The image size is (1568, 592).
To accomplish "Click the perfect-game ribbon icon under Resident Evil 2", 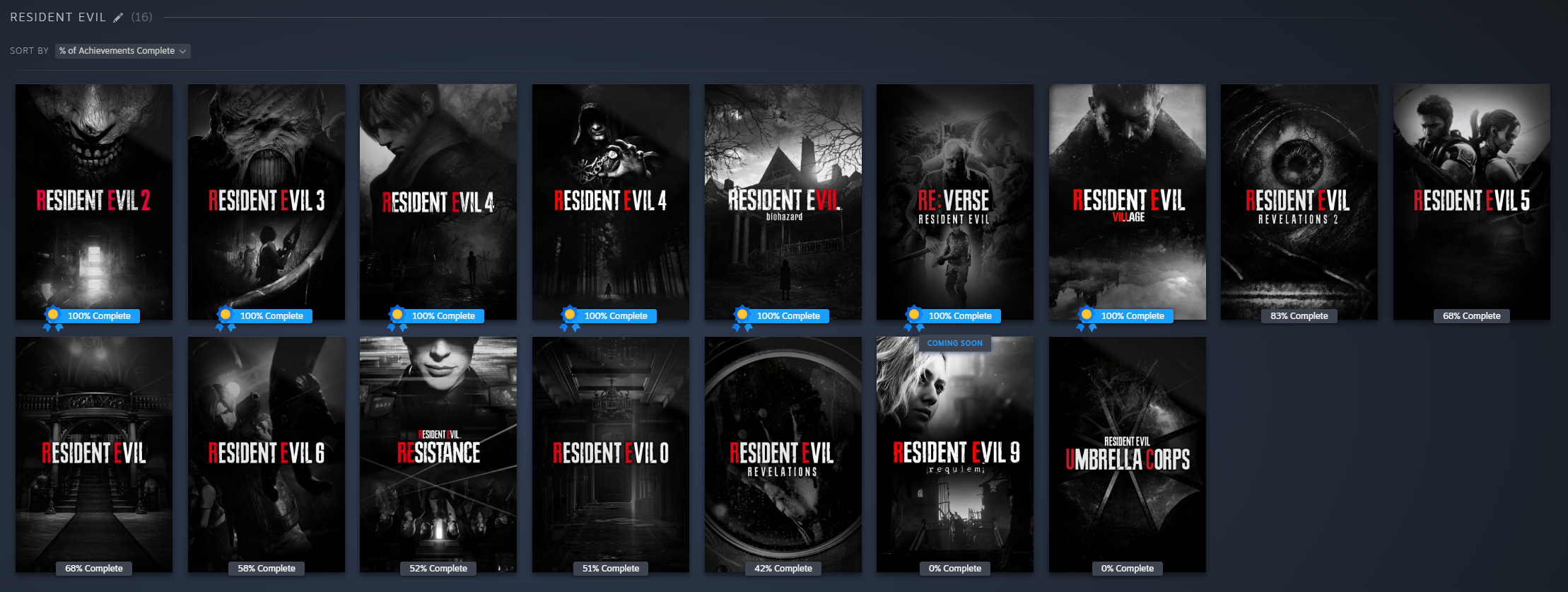I will (x=53, y=318).
